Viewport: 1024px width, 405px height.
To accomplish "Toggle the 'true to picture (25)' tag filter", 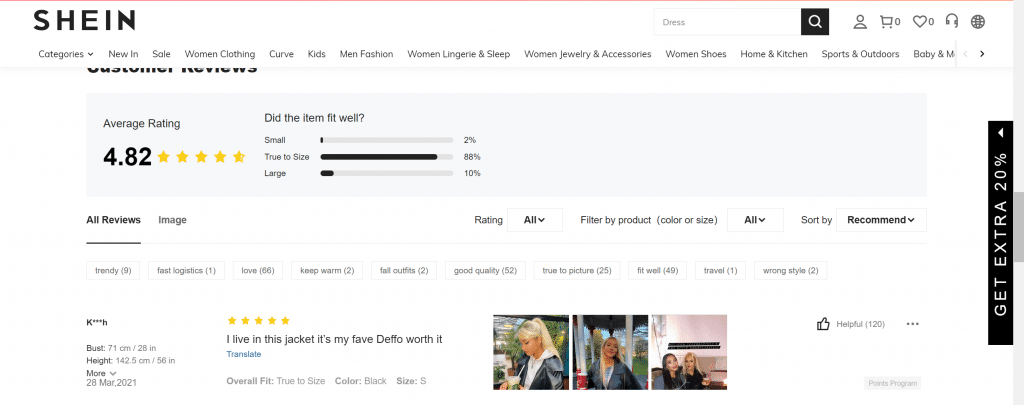I will pos(576,270).
